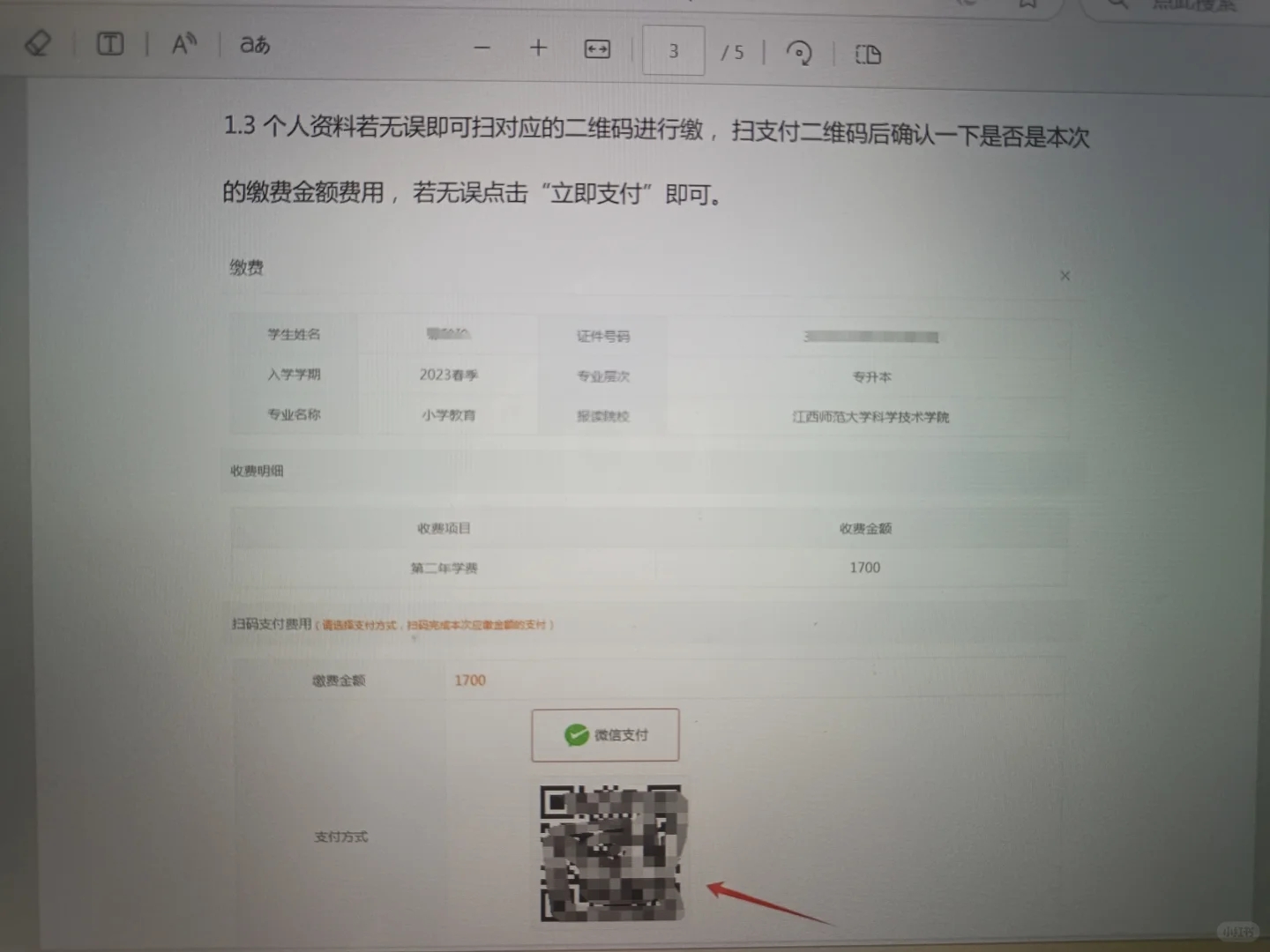This screenshot has width=1270, height=952.
Task: Click the 支付方式 label
Action: pyautogui.click(x=341, y=837)
